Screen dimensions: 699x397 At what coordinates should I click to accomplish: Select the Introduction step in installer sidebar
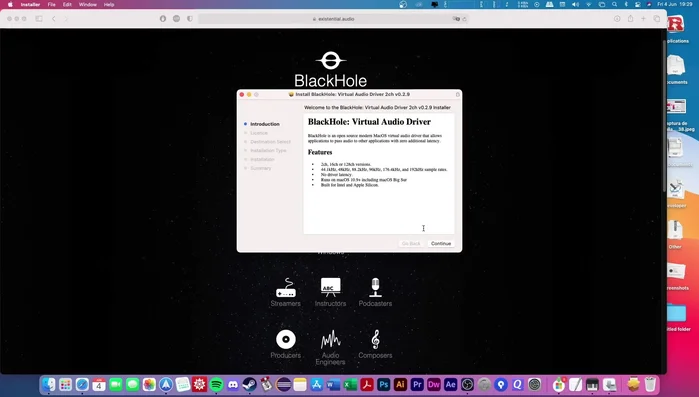265,124
